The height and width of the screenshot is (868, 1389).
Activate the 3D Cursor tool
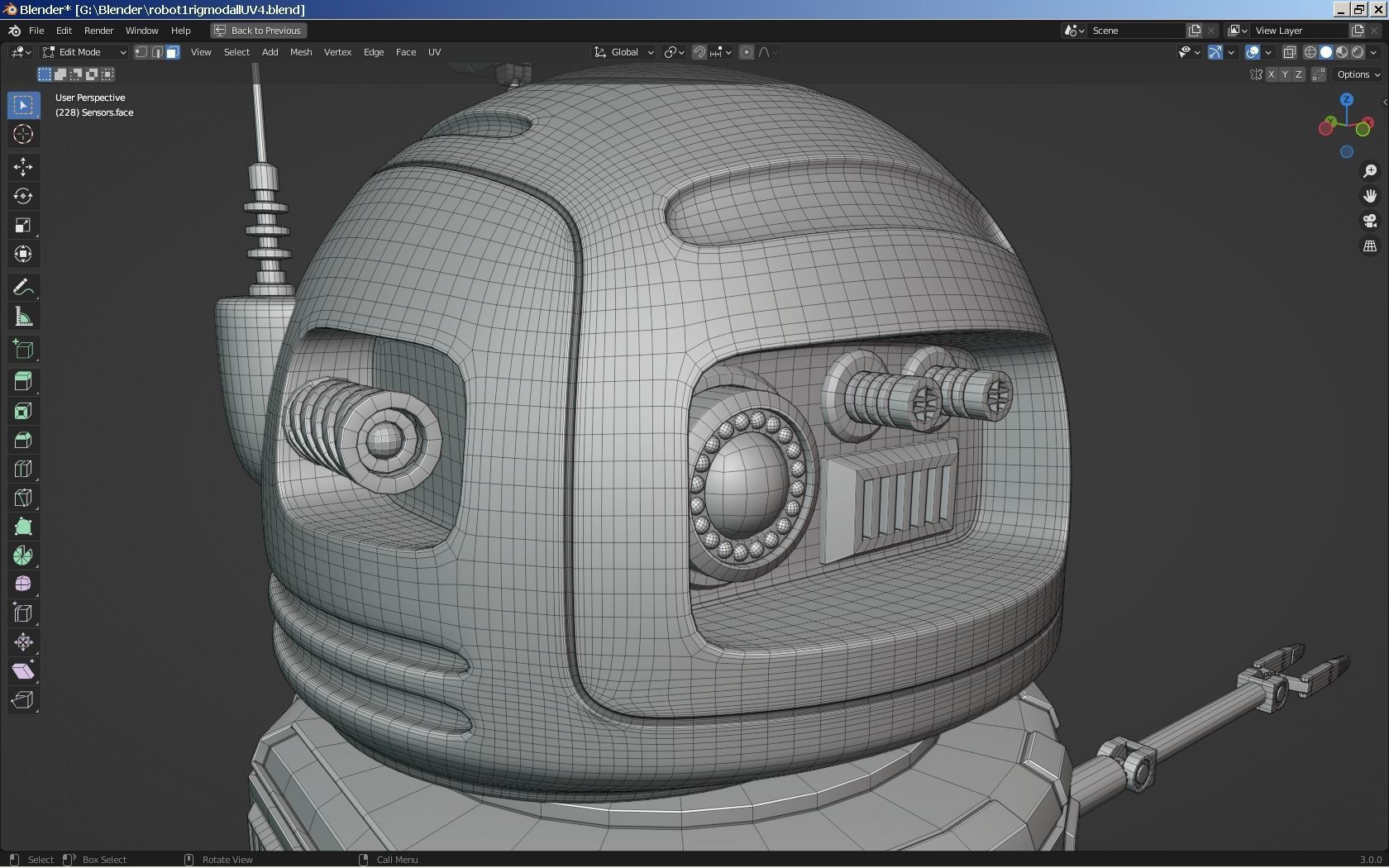click(23, 134)
